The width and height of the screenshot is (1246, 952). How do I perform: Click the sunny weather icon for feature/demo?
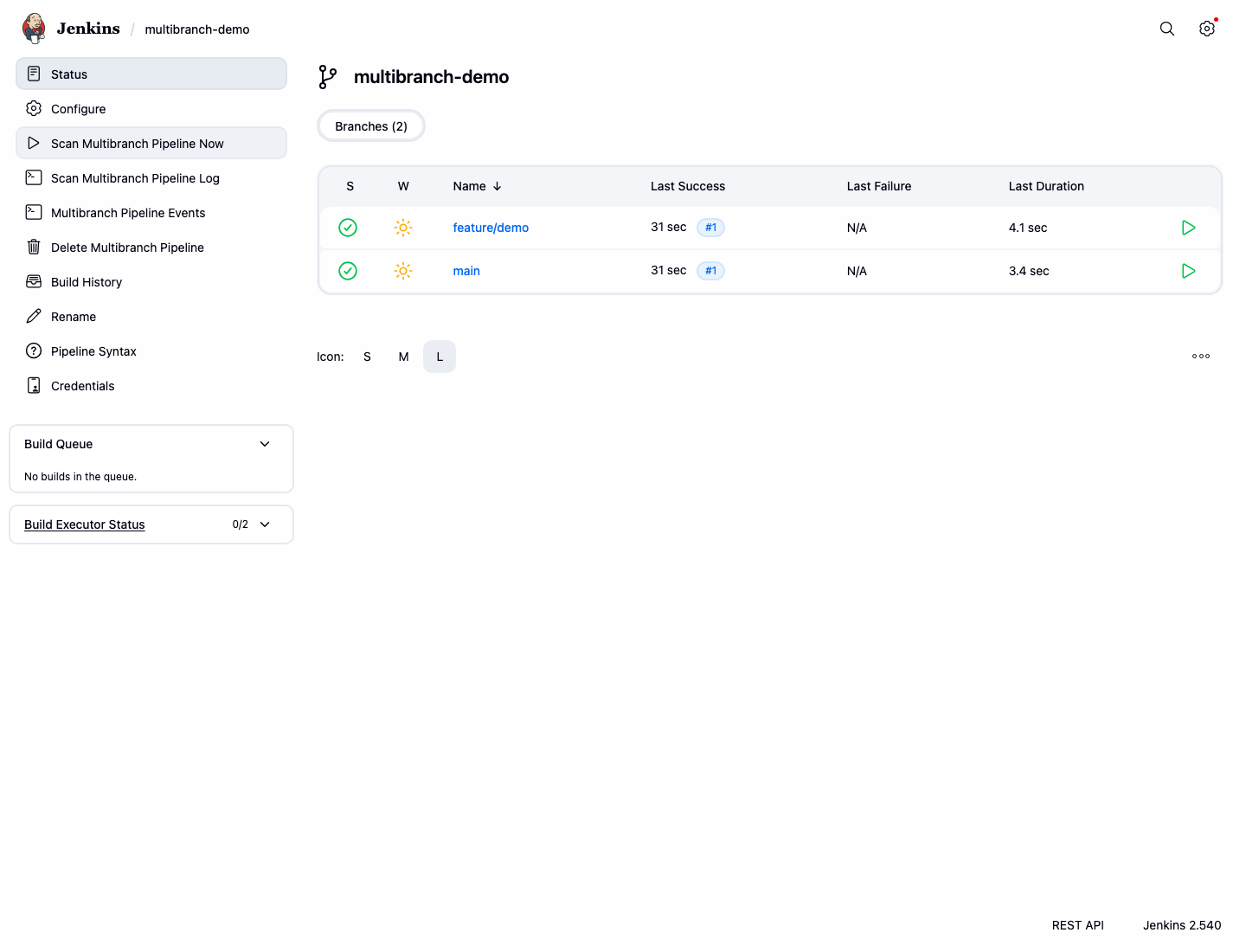[x=403, y=228]
